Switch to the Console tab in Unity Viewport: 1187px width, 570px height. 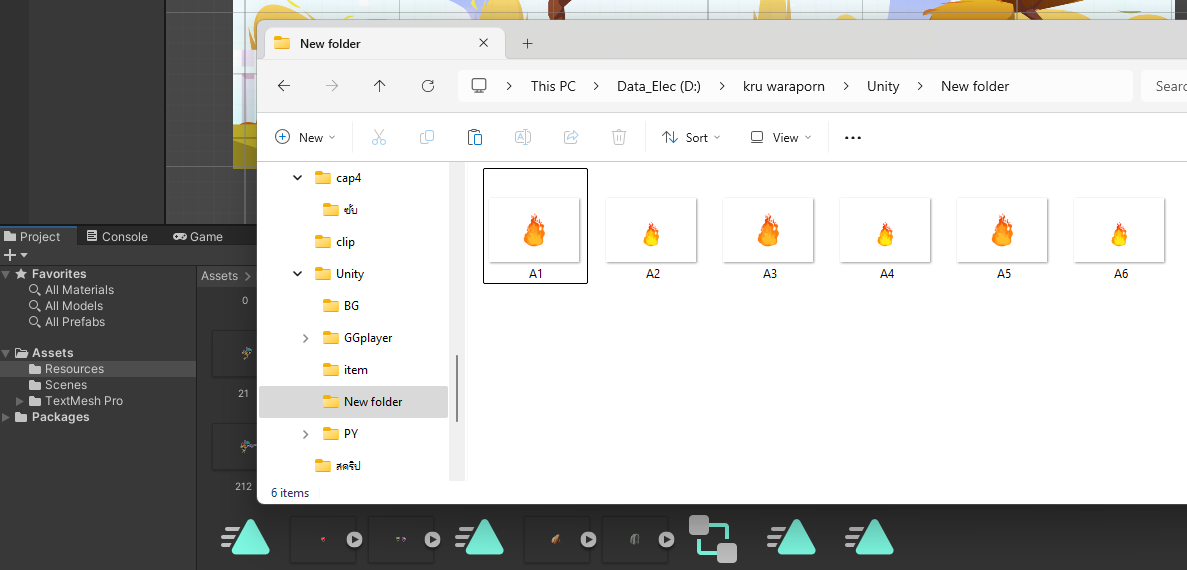117,237
